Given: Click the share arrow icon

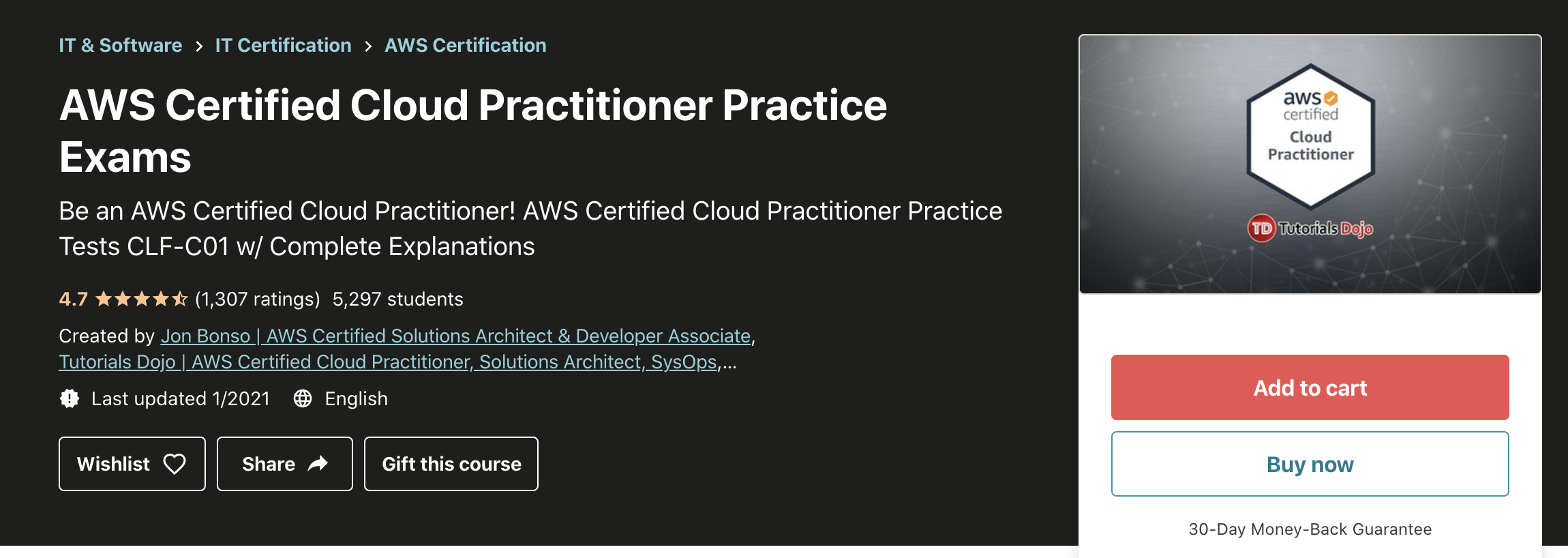Looking at the screenshot, I should tap(318, 464).
